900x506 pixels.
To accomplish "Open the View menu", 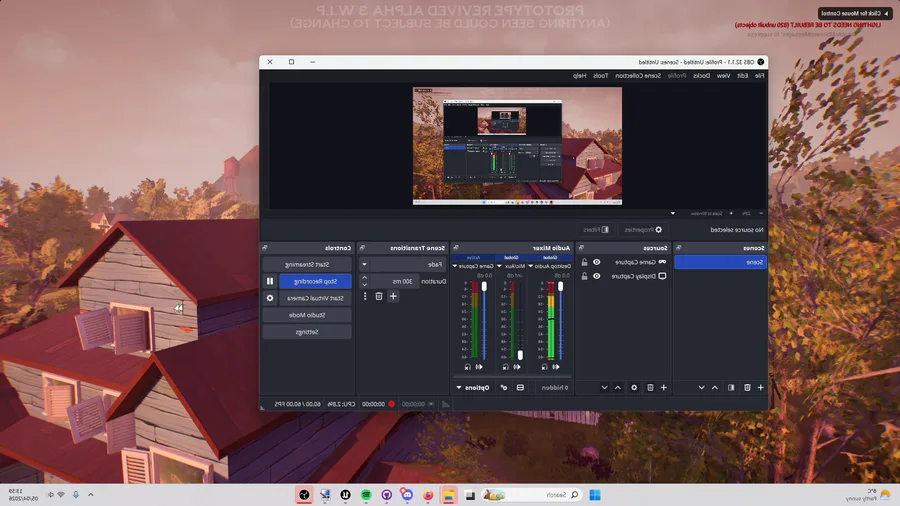I will pos(723,76).
